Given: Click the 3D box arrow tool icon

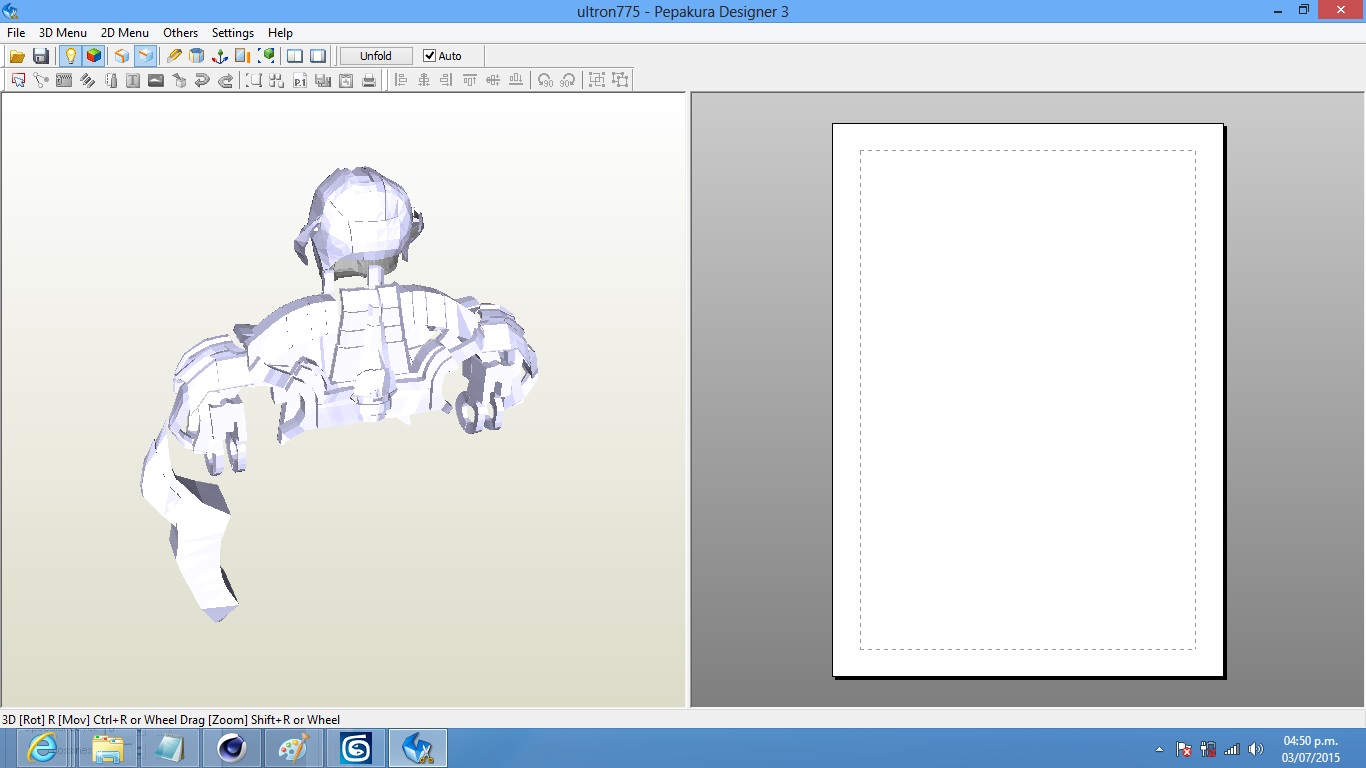Looking at the screenshot, I should (179, 80).
